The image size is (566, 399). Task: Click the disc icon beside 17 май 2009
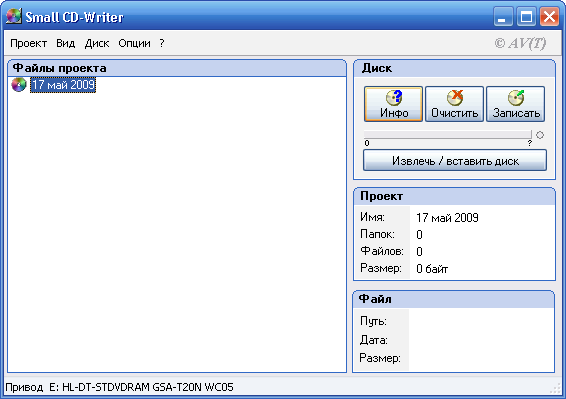tap(19, 85)
